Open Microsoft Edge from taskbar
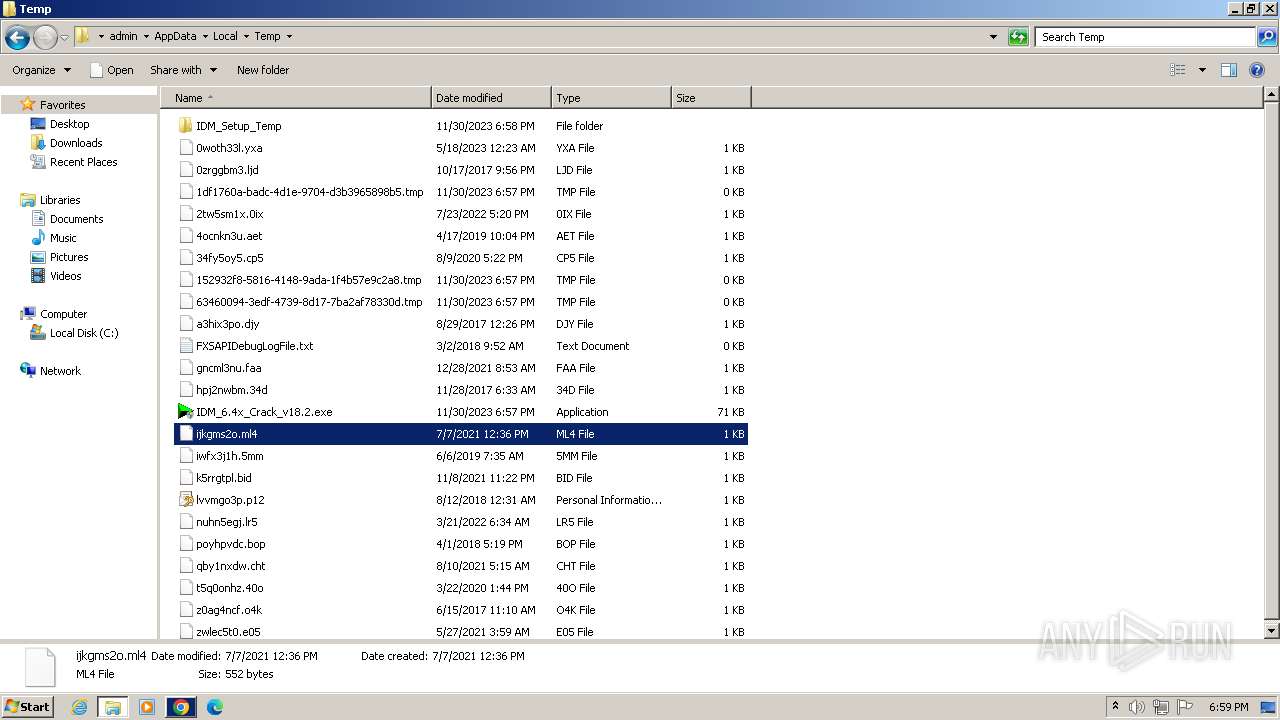Viewport: 1280px width, 720px height. [215, 707]
